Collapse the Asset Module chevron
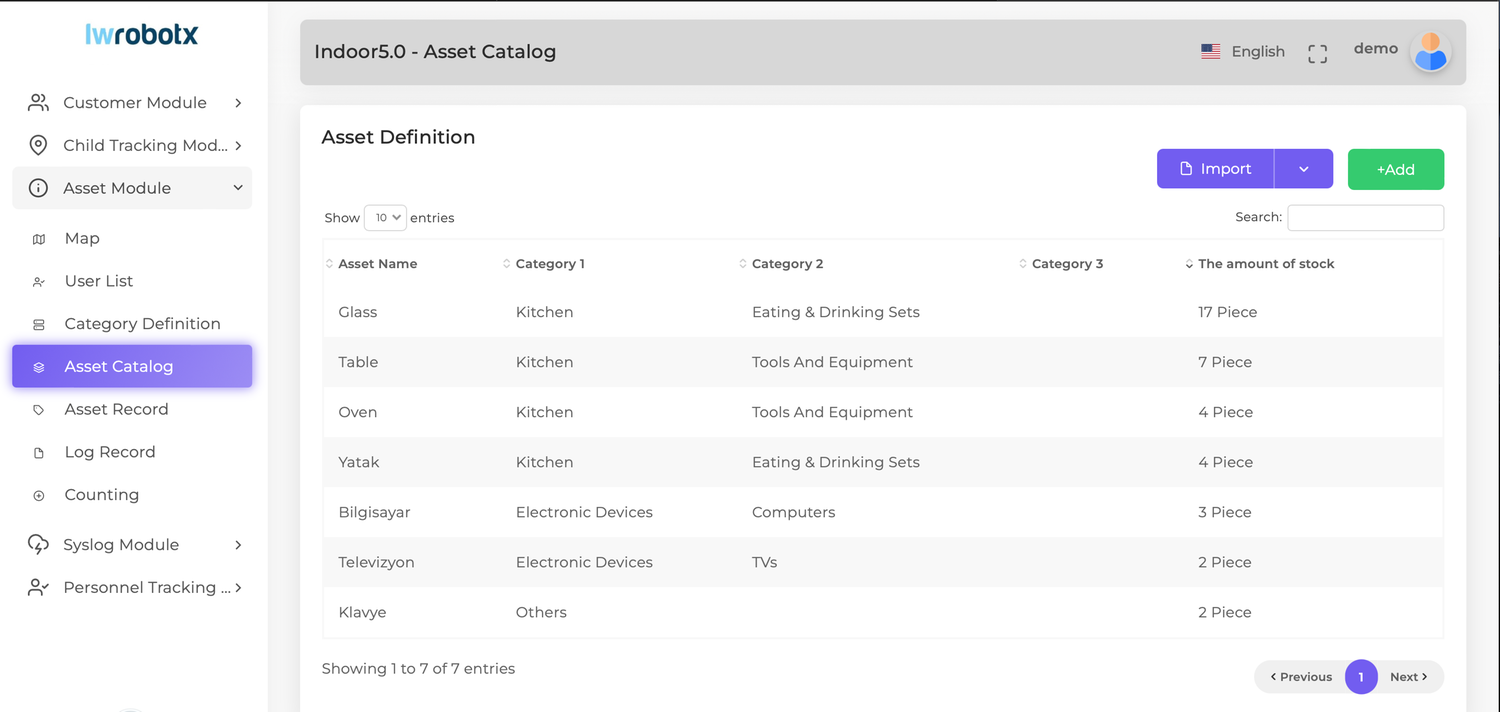The width and height of the screenshot is (1500, 712). [238, 188]
